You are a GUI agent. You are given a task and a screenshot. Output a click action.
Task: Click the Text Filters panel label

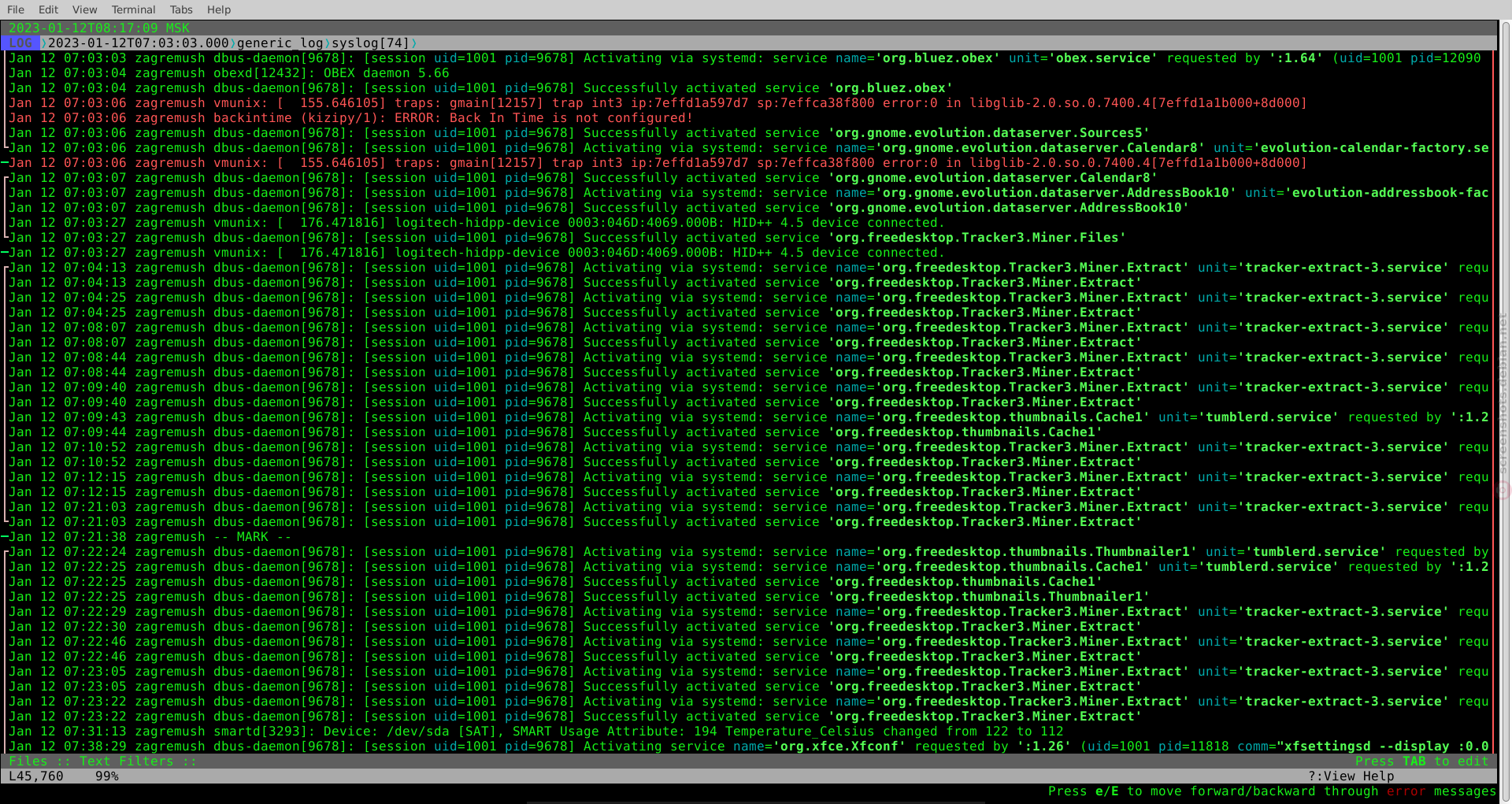126,761
